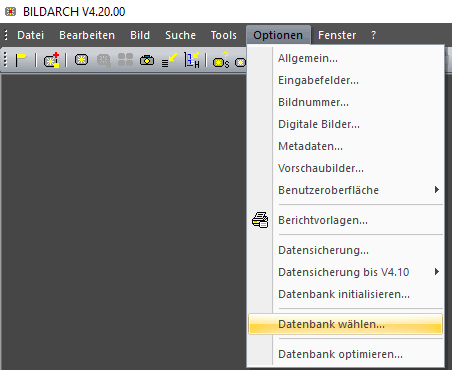The image size is (452, 370).
Task: Click the hierarchy tree H toolbar icon
Action: pos(192,60)
